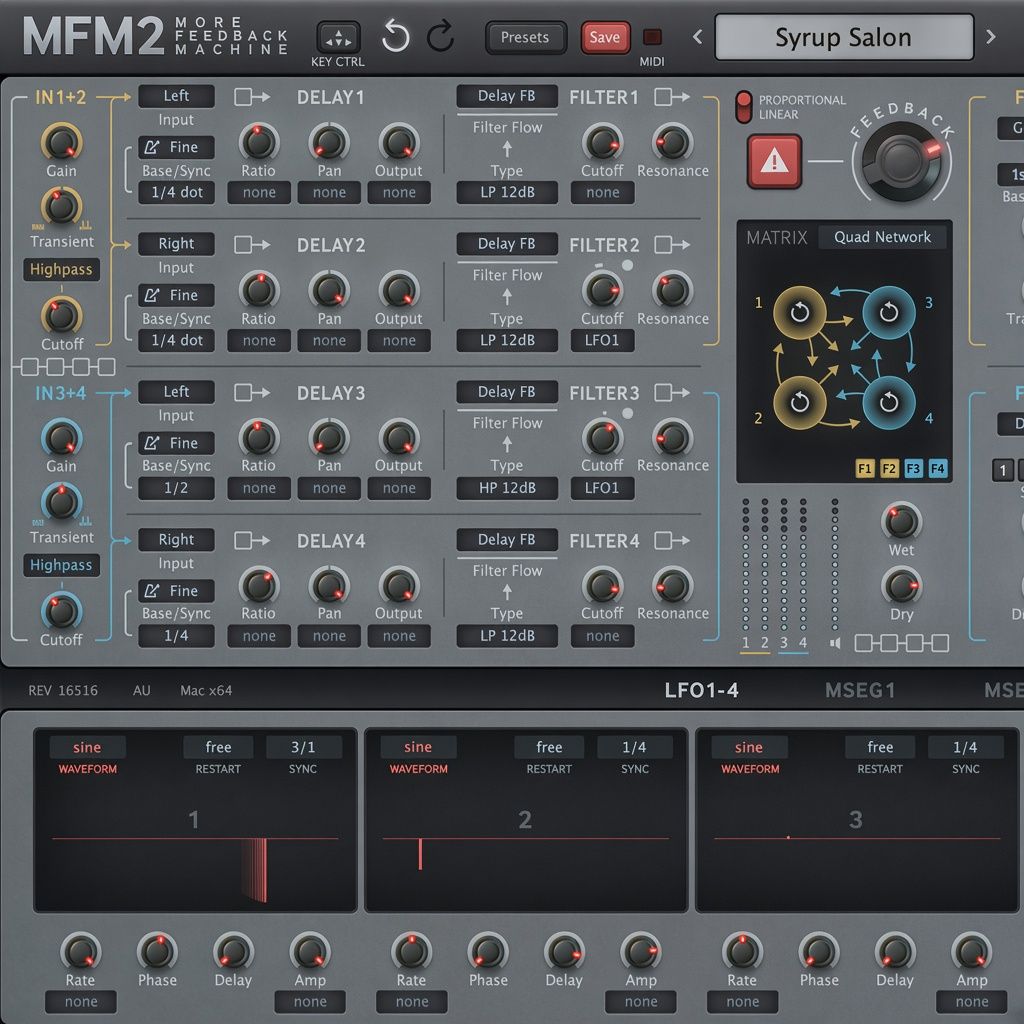The height and width of the screenshot is (1024, 1024).
Task: Click the DELAY4 routing arrow icon
Action: 252,541
